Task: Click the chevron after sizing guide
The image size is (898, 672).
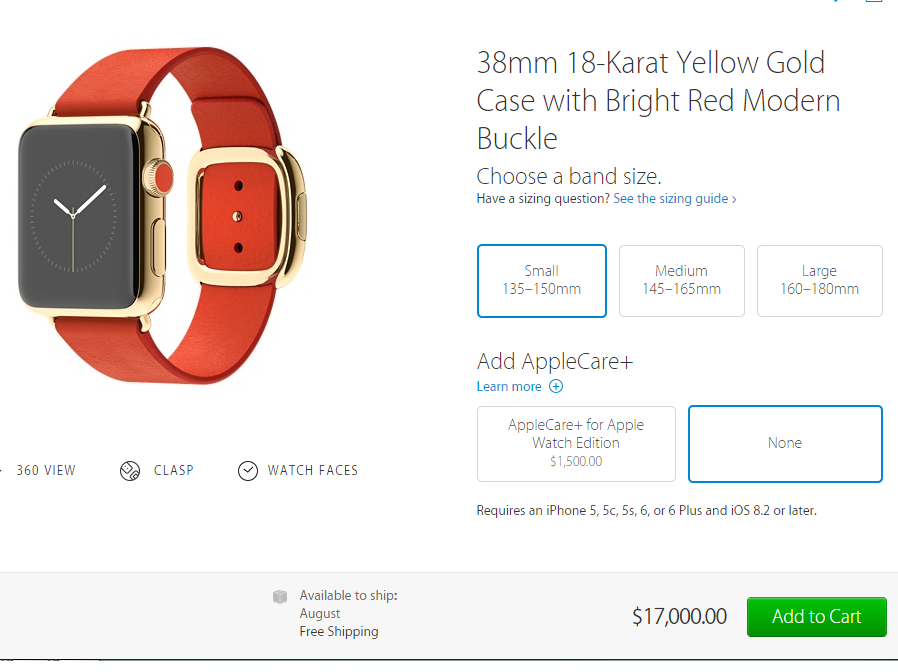Action: click(x=734, y=199)
